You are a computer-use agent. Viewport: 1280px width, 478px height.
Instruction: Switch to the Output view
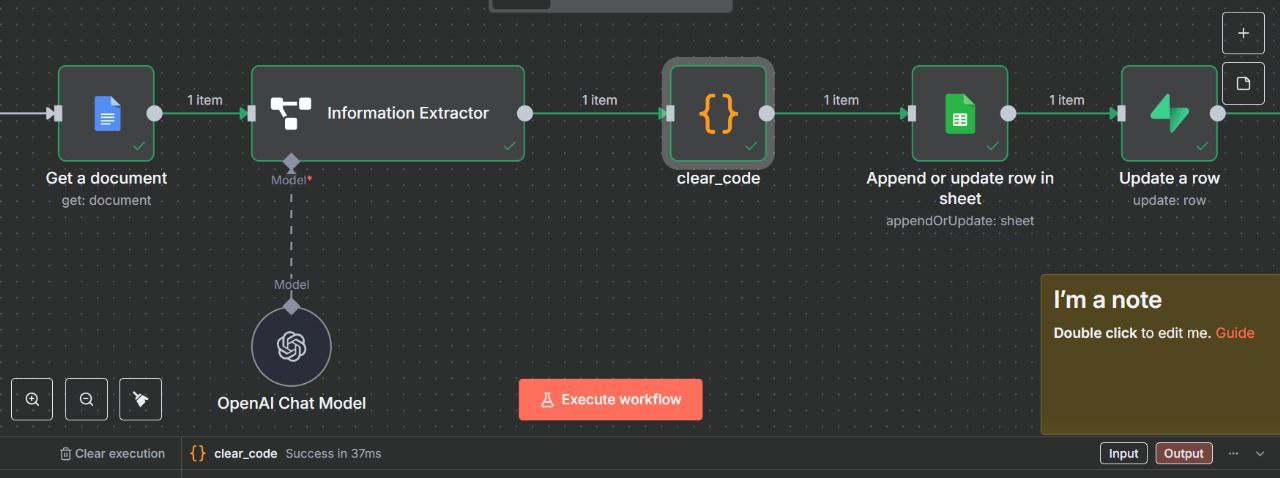[x=1183, y=453]
